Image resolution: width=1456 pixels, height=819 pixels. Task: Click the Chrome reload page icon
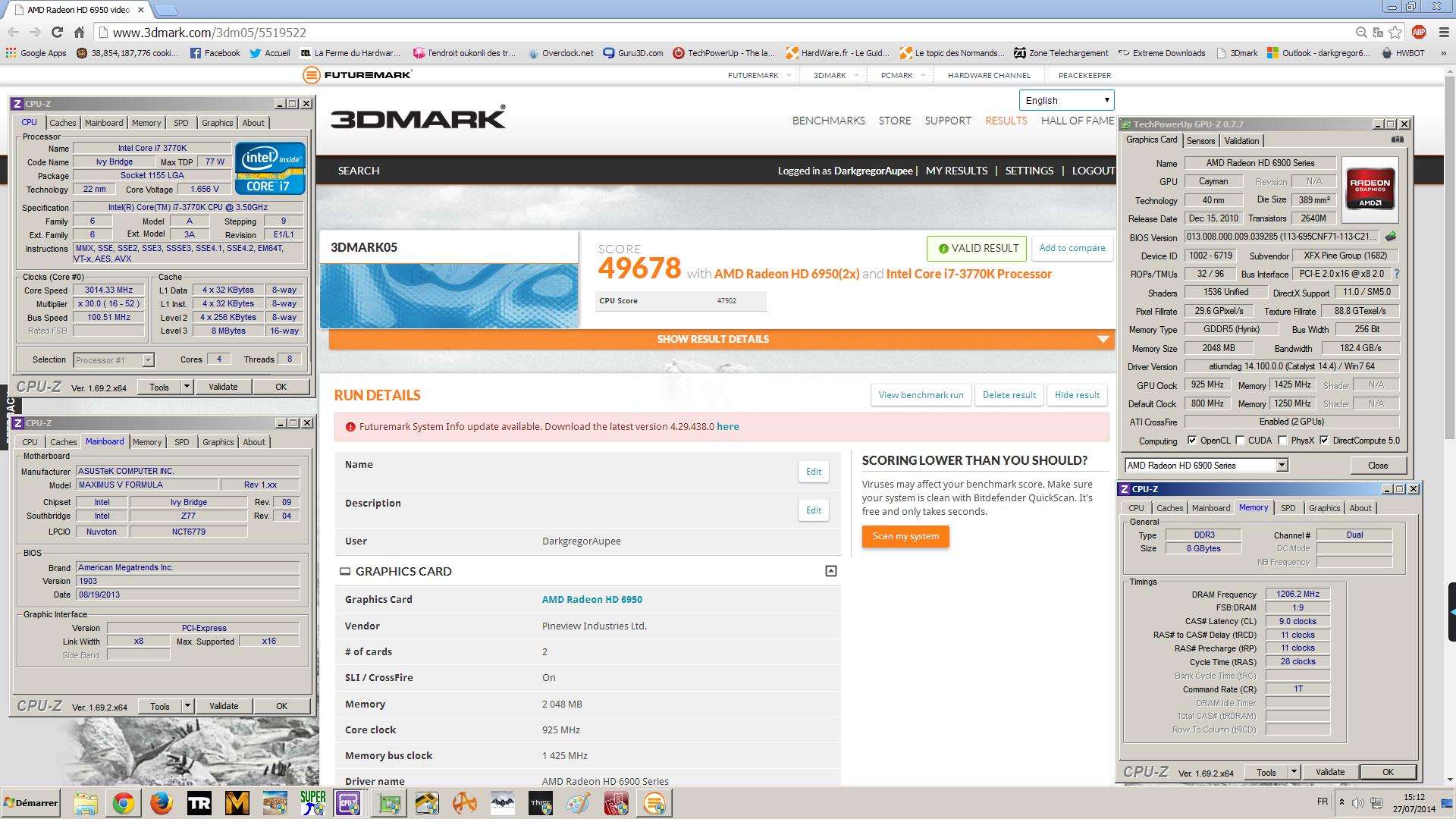(x=57, y=32)
